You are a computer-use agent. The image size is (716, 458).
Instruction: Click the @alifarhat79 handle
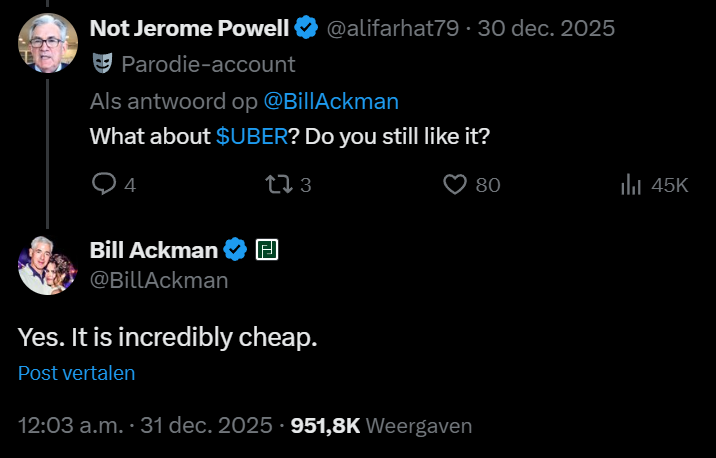(x=394, y=29)
